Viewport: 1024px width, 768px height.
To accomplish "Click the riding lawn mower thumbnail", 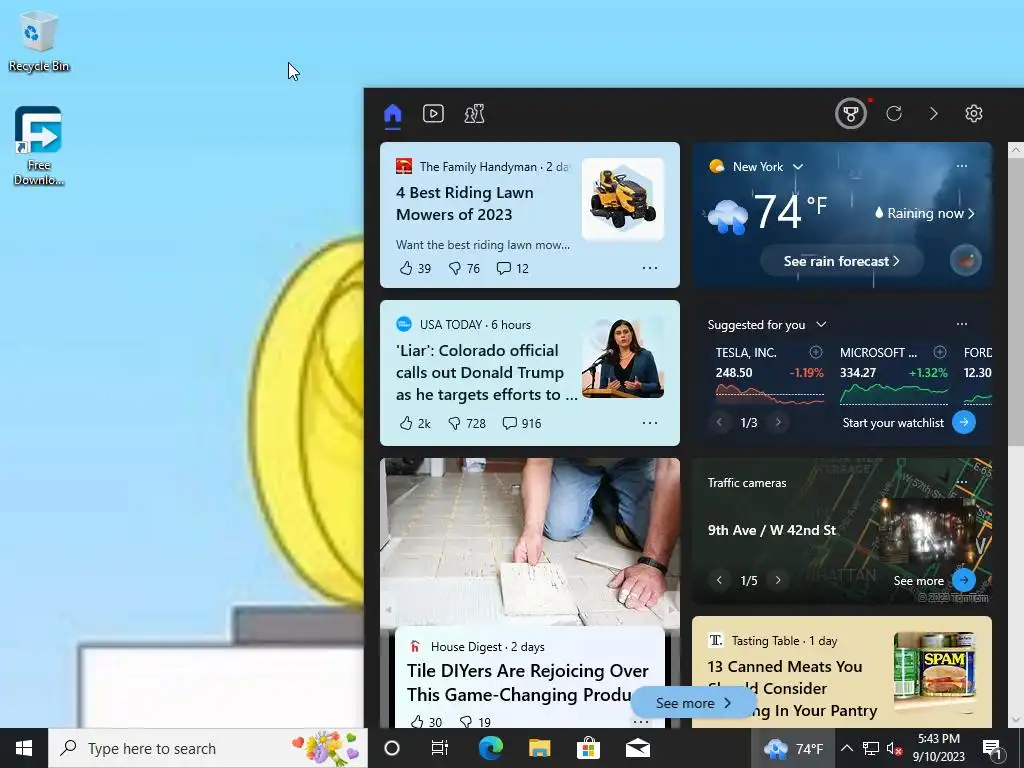I will tap(623, 199).
